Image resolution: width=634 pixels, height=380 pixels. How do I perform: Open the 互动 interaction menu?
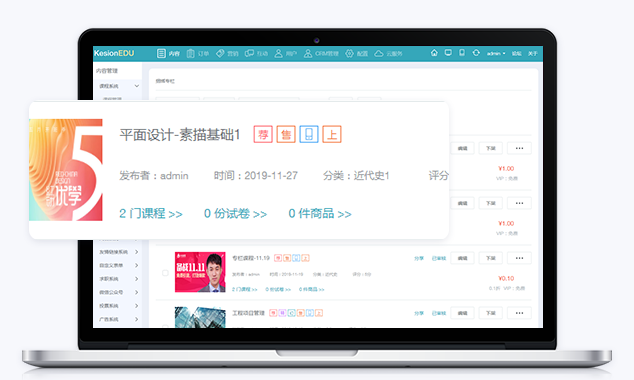[x=256, y=53]
